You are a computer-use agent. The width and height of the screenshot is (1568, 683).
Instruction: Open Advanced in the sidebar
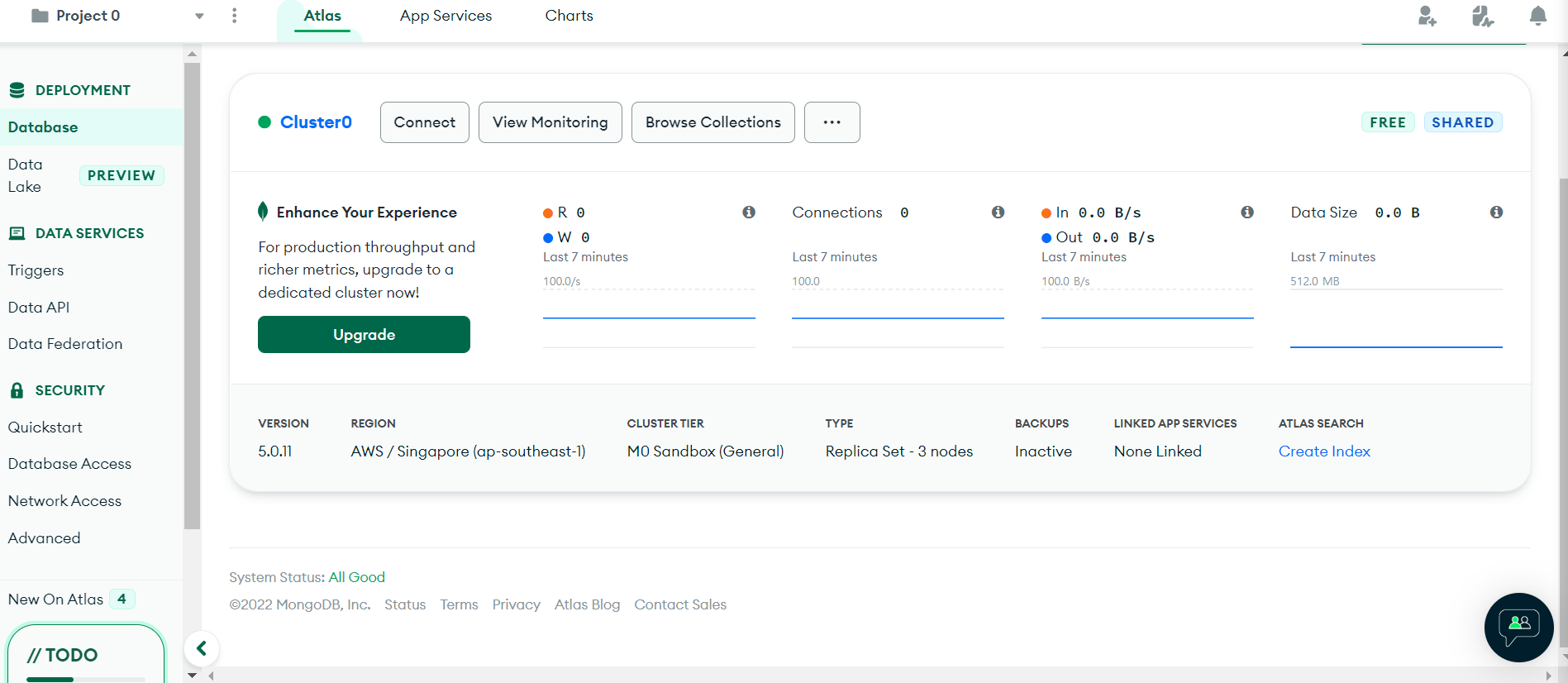click(45, 538)
